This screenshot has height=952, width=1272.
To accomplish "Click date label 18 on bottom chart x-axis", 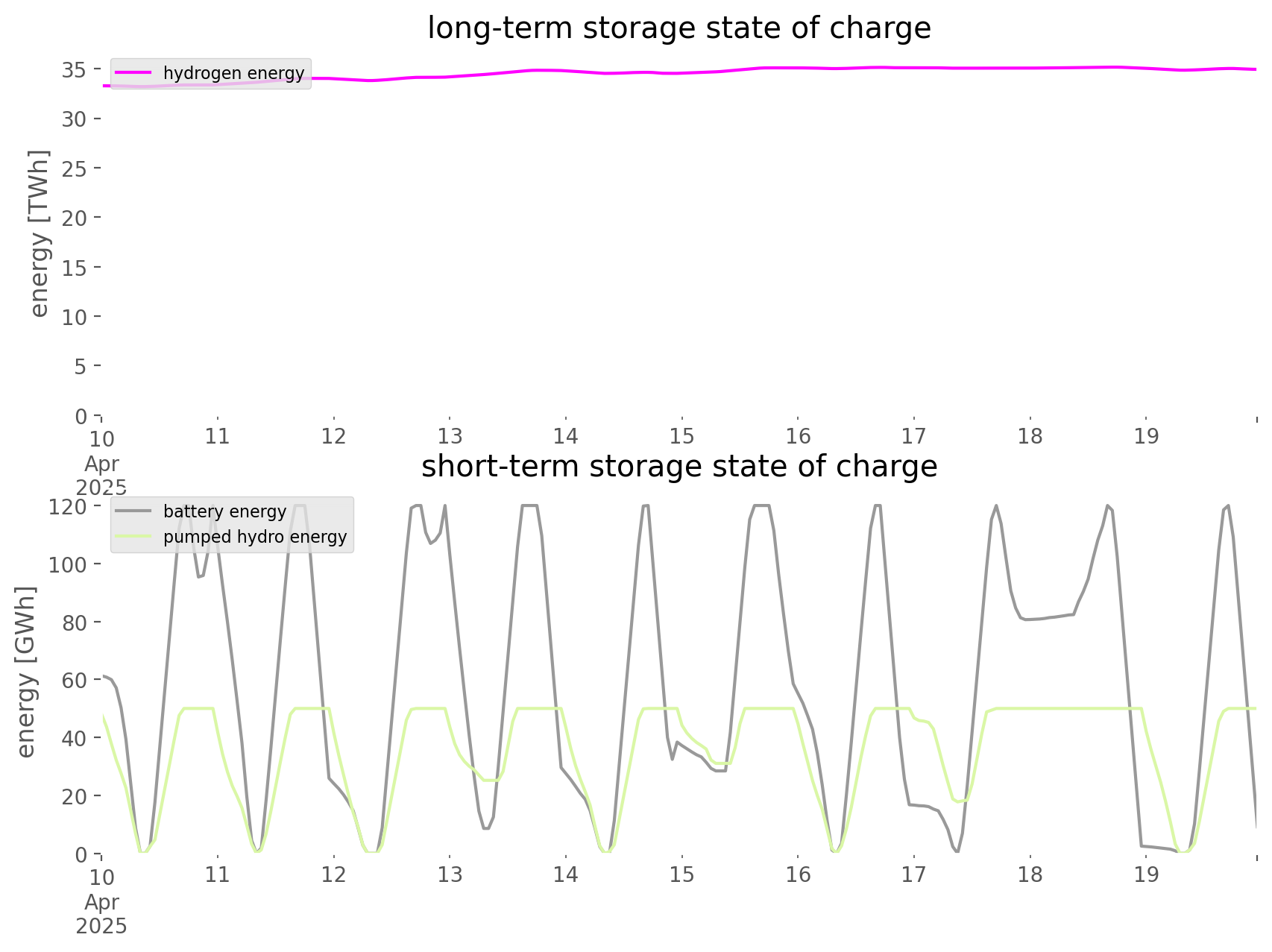I will point(1030,875).
